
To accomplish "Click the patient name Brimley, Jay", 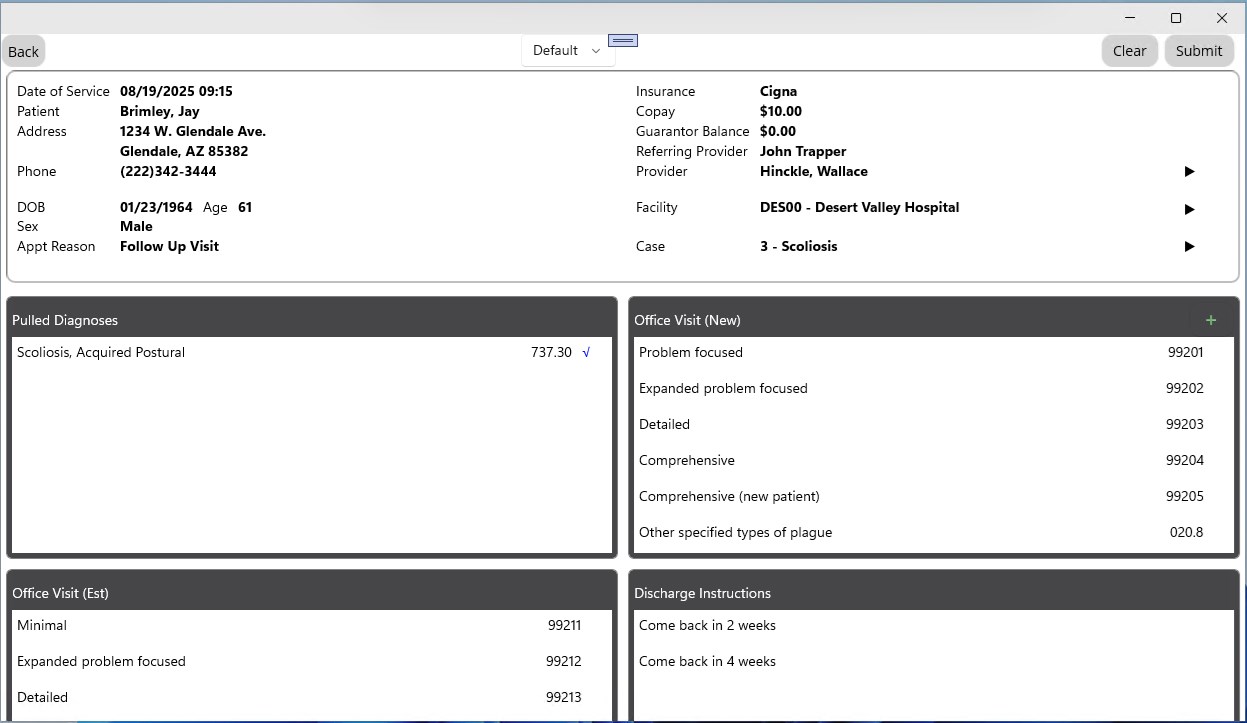I will (x=159, y=111).
